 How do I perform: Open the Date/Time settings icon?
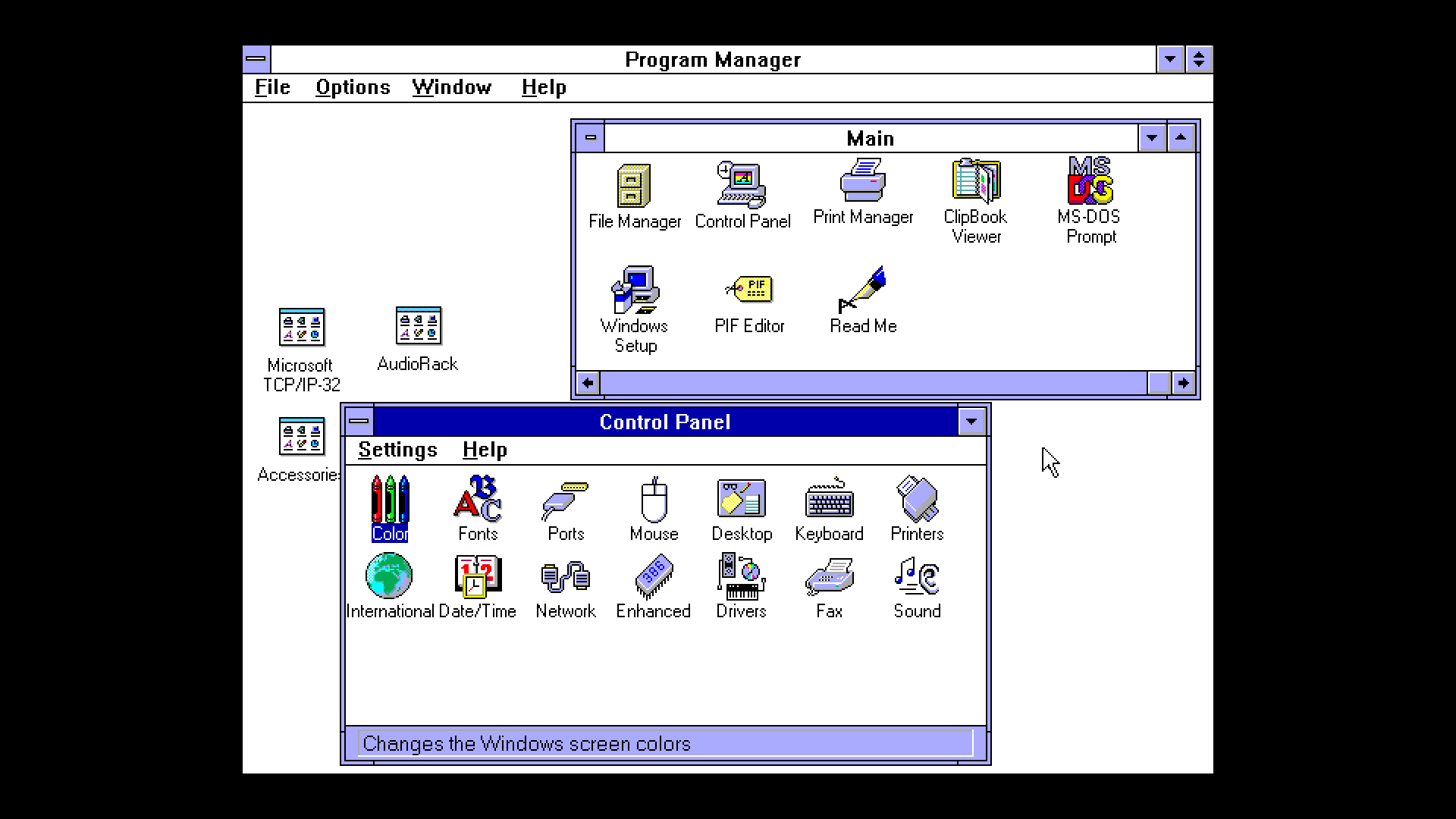[x=477, y=577]
